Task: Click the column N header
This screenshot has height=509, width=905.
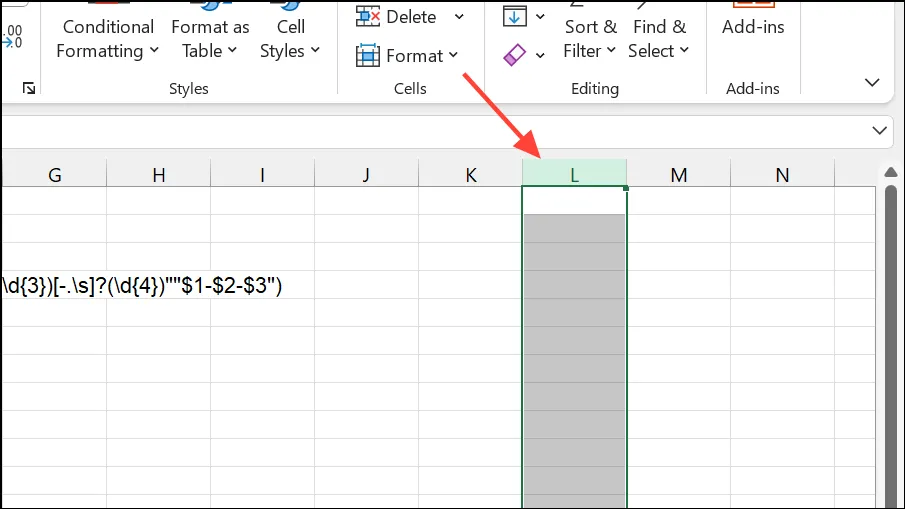Action: click(x=782, y=174)
